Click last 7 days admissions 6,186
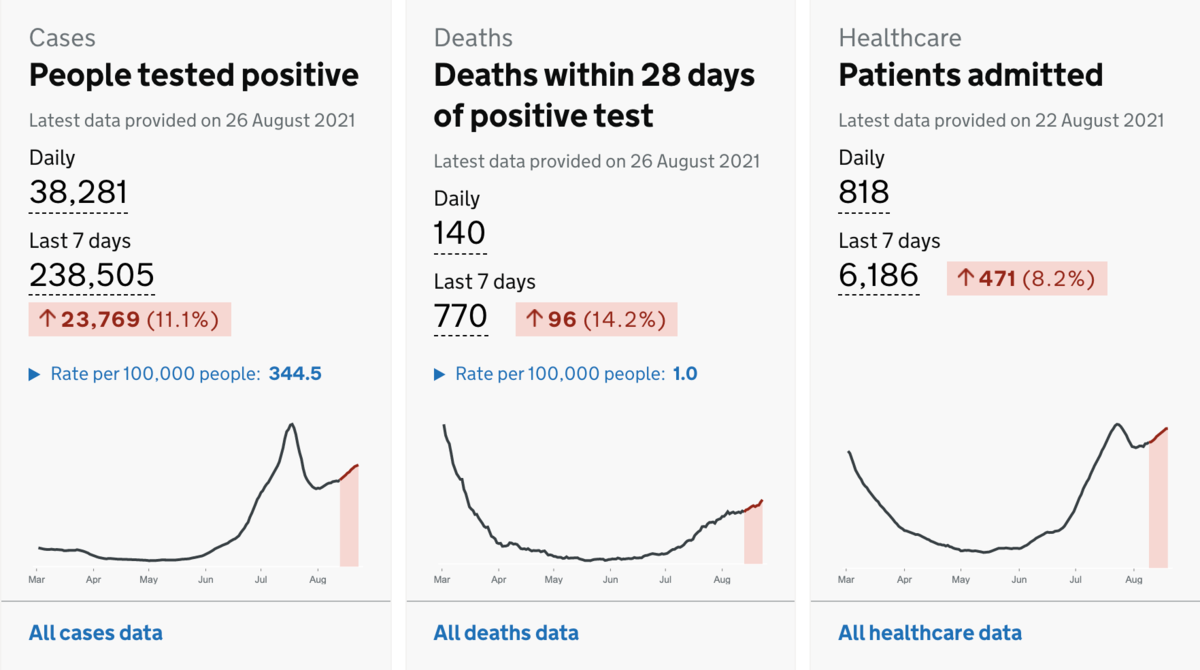The width and height of the screenshot is (1200, 670). click(x=878, y=275)
